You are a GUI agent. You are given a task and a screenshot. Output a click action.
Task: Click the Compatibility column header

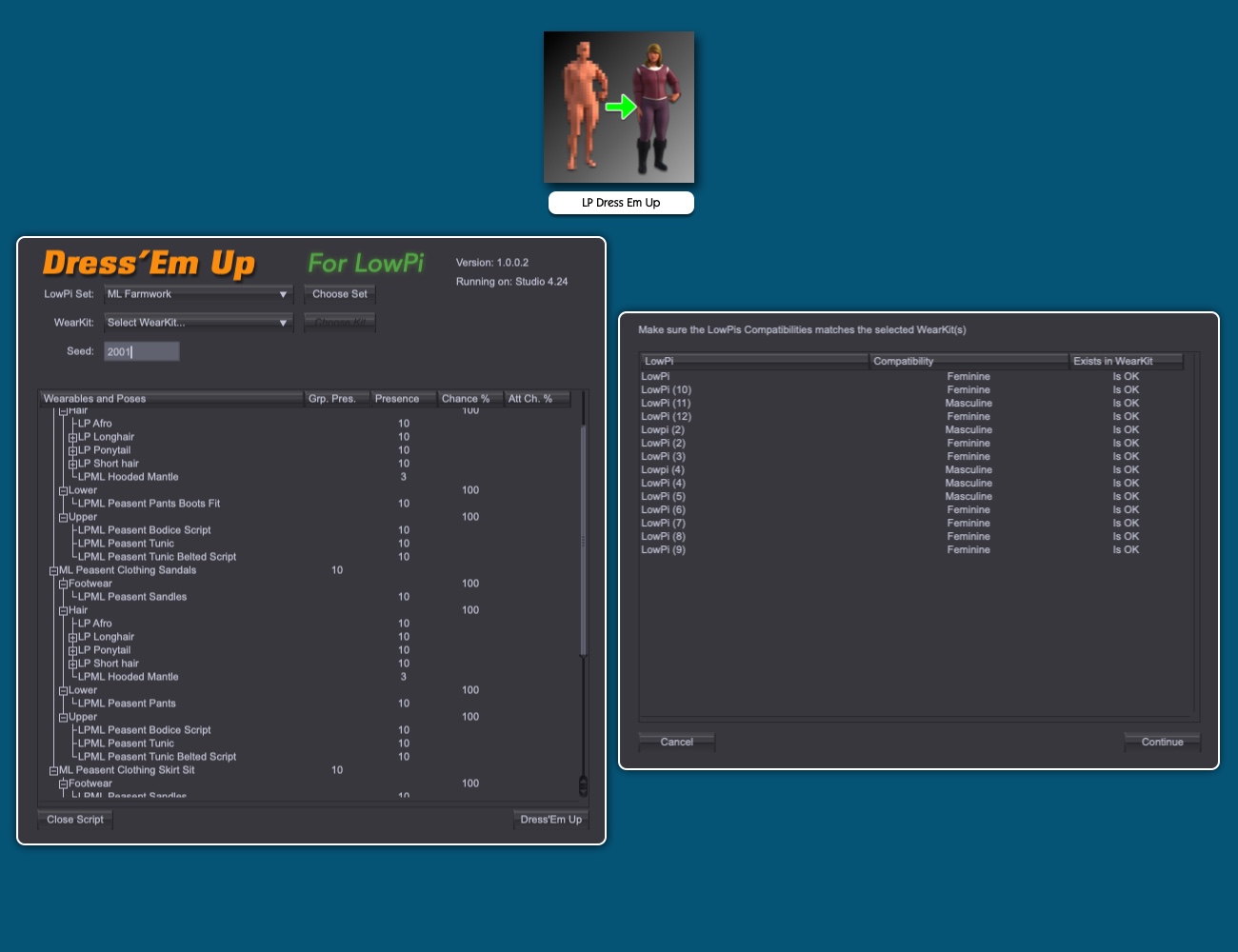(x=968, y=361)
